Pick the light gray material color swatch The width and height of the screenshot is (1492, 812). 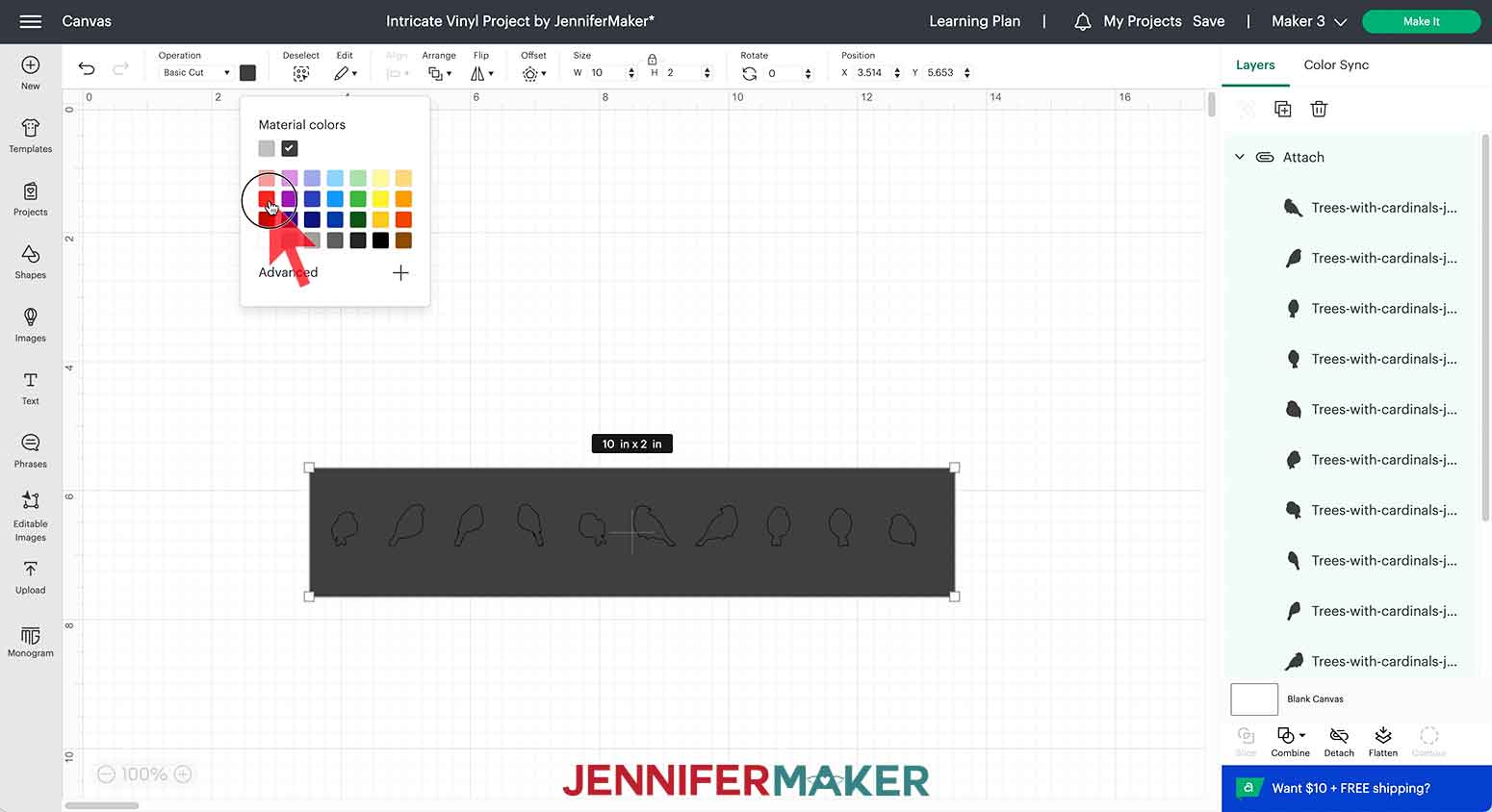tap(267, 148)
